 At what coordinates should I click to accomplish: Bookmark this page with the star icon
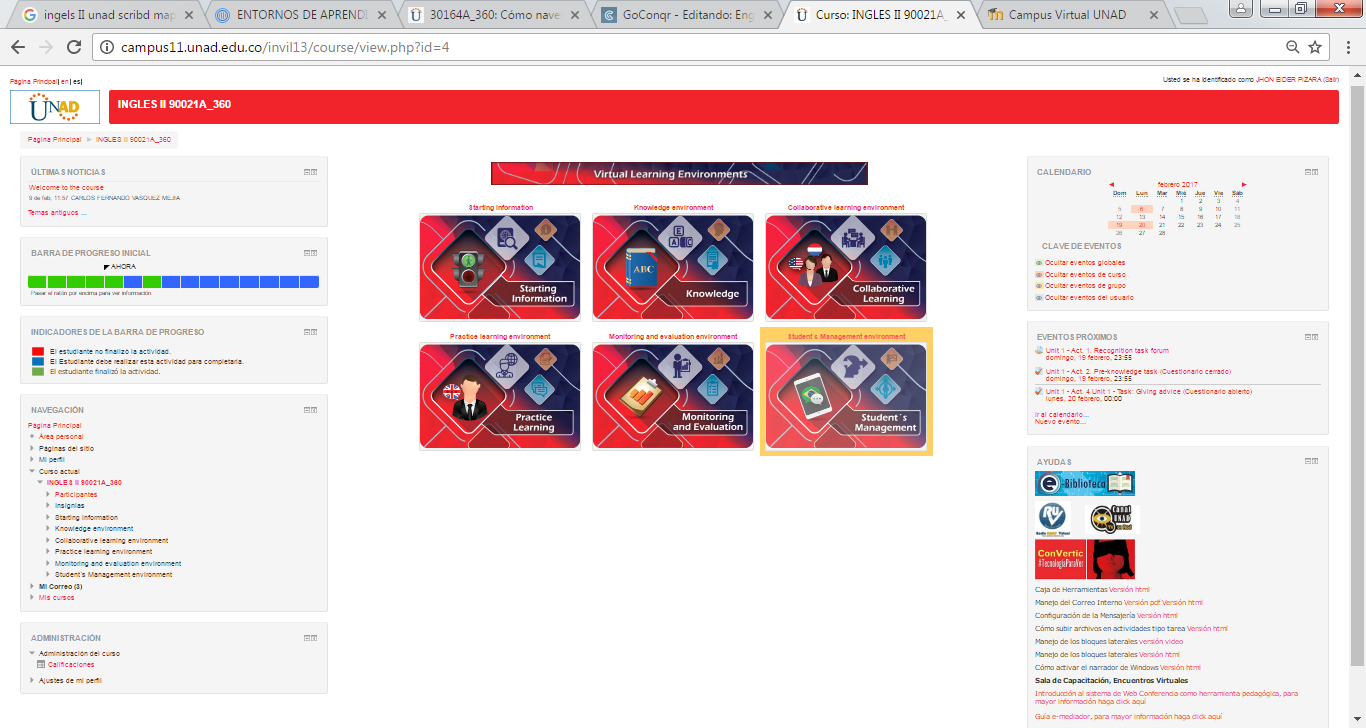1315,47
